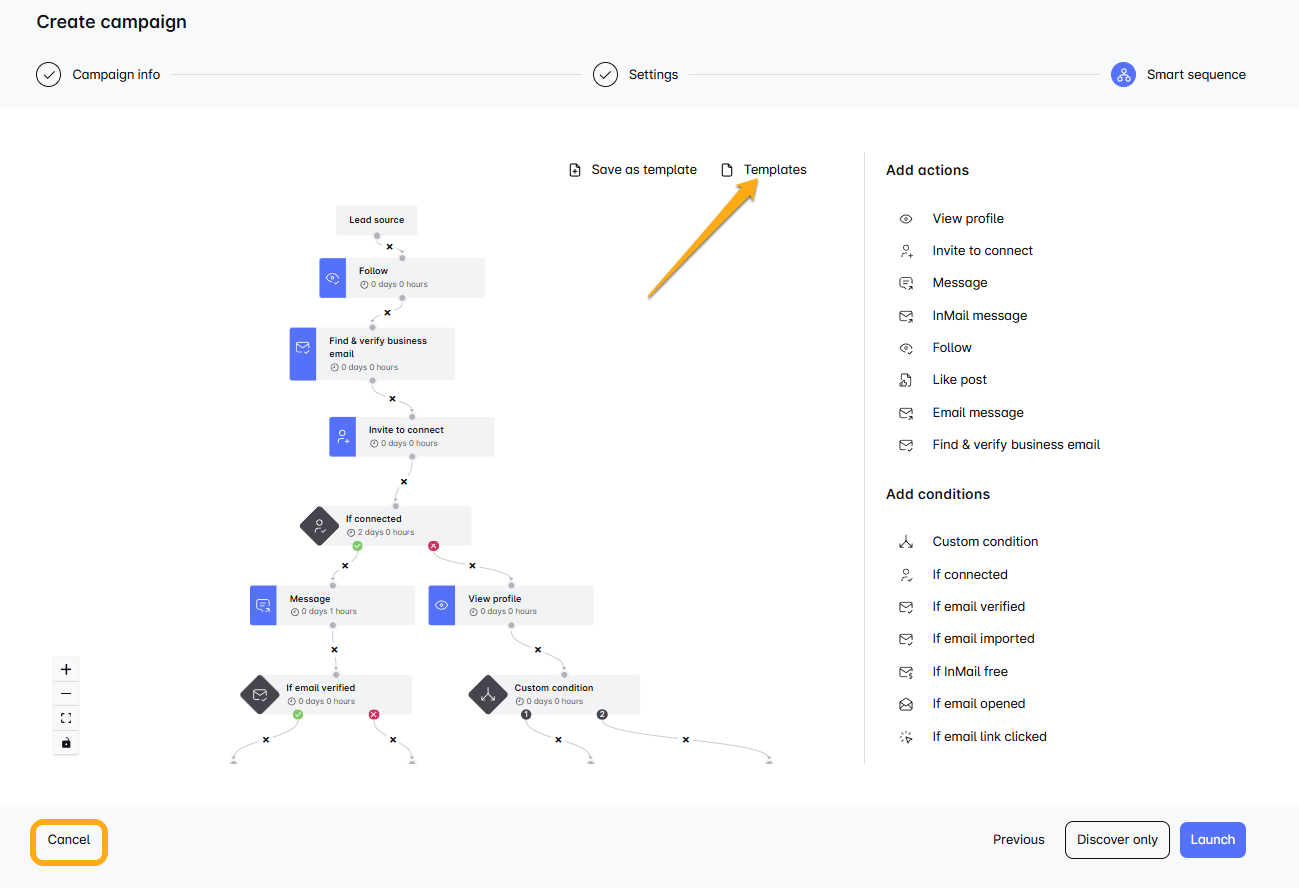Open the Templates list

tap(765, 170)
